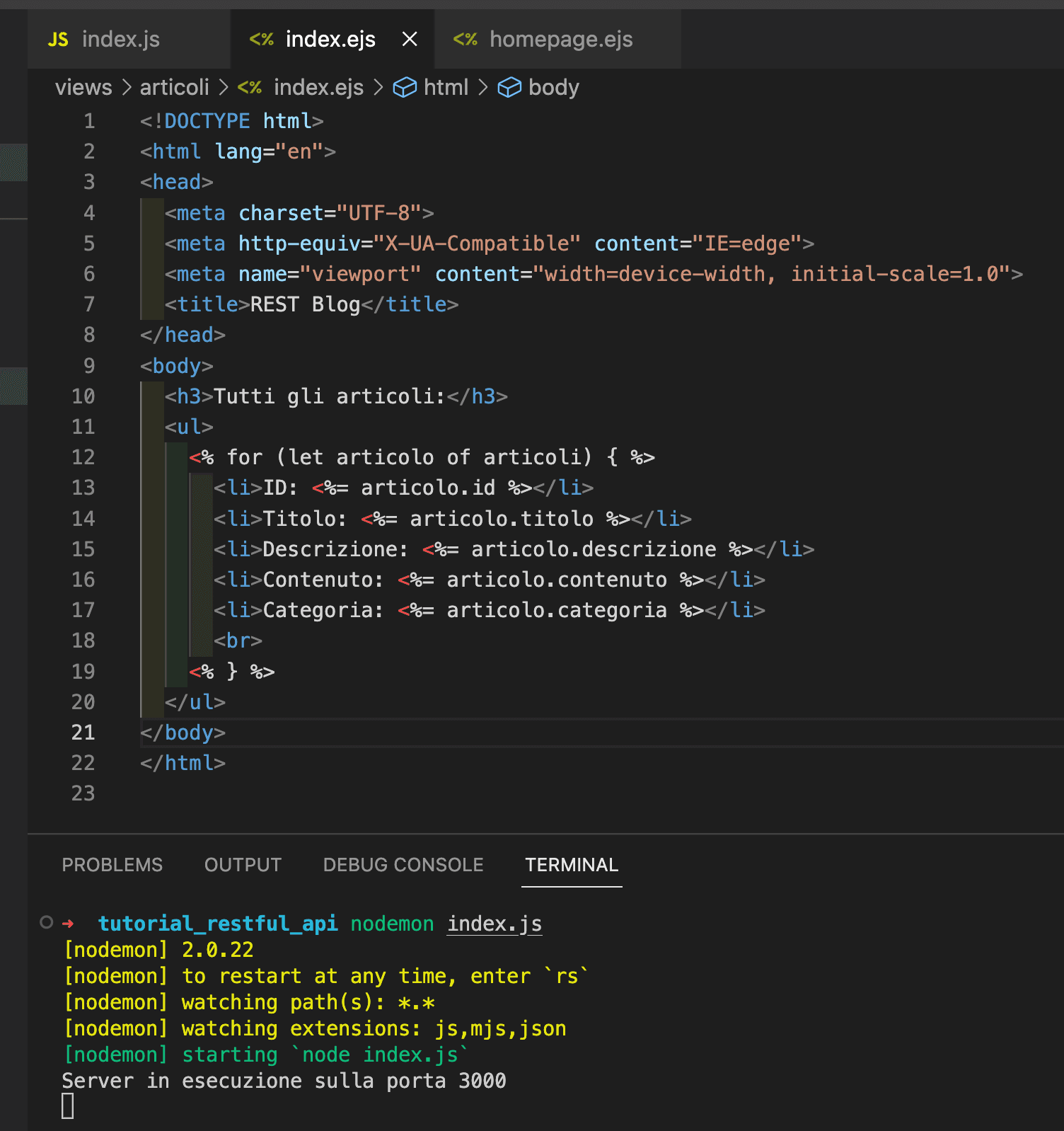Click 'articolo.contenuto' in the code
Viewport: 1064px width, 1131px height.
click(557, 580)
